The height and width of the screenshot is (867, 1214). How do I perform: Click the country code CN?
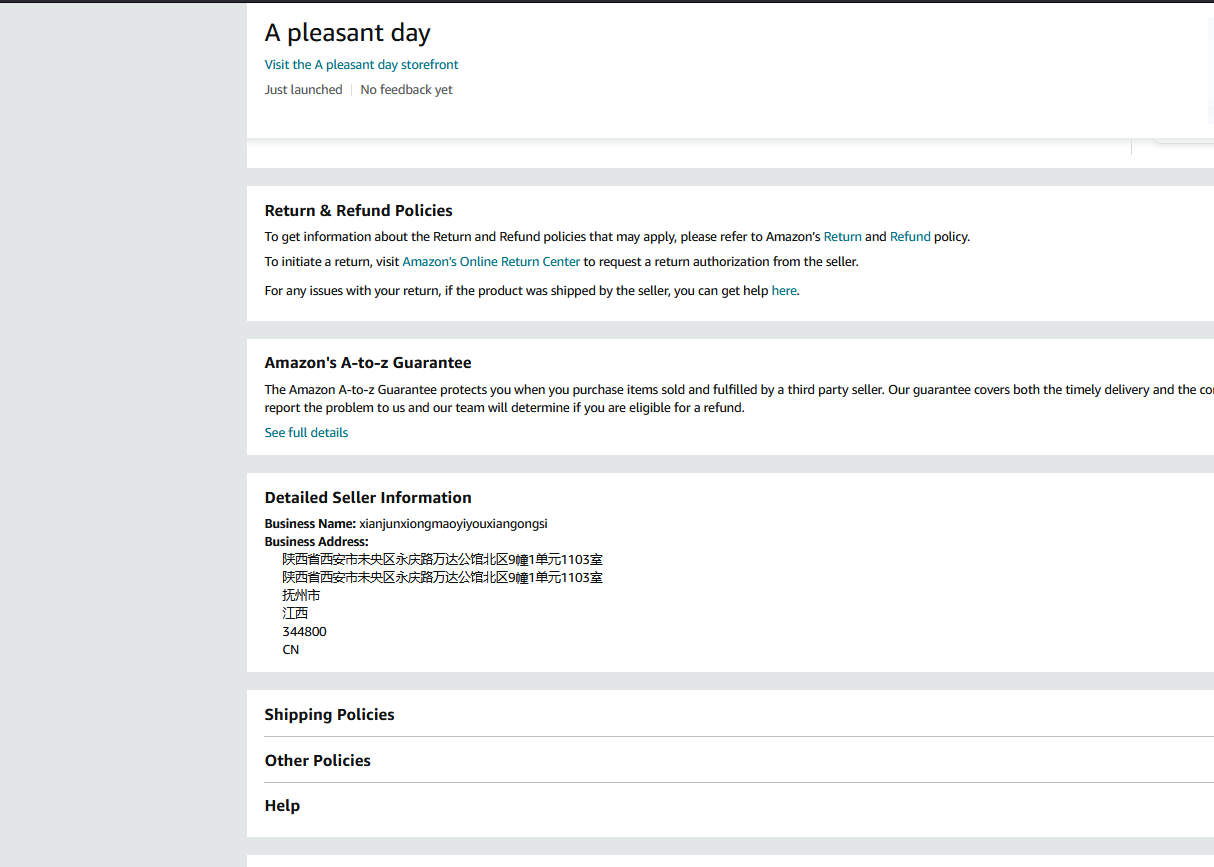[x=290, y=650]
